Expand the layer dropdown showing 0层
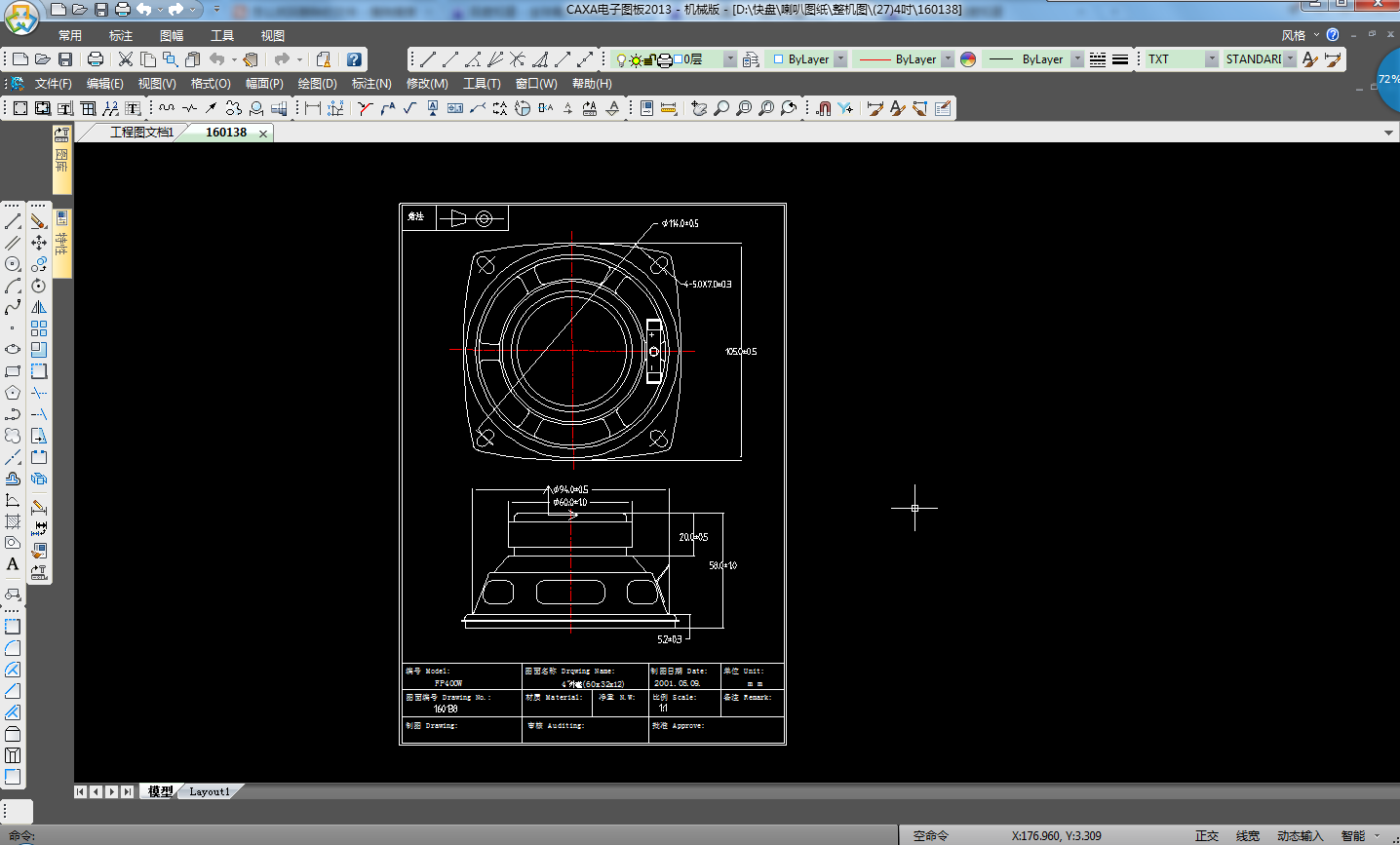The width and height of the screenshot is (1400, 845). [730, 59]
